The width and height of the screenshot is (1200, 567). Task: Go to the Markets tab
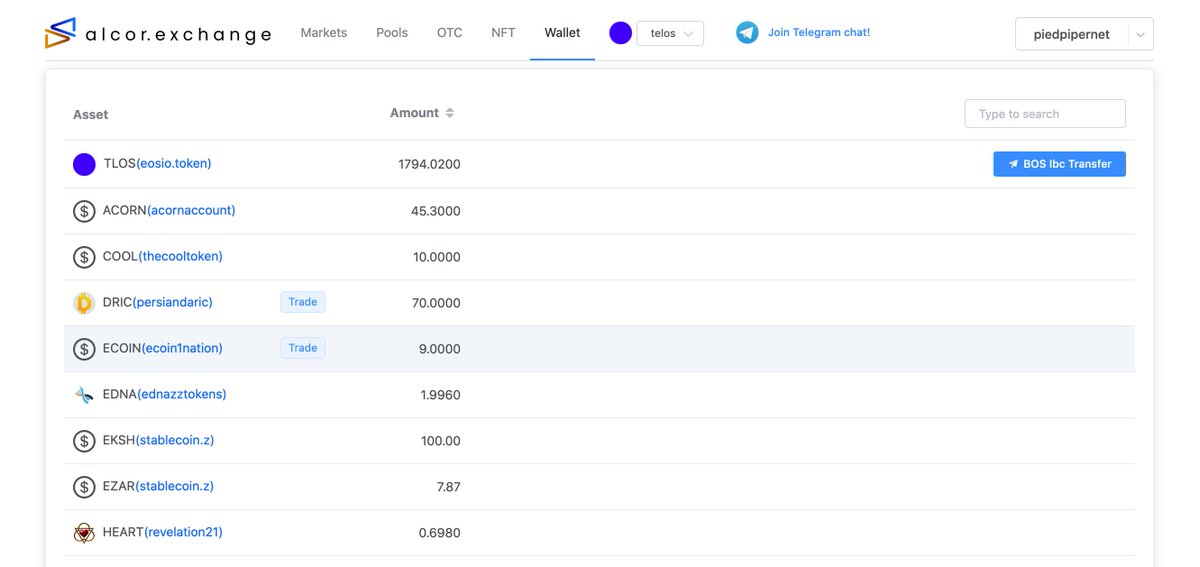324,33
